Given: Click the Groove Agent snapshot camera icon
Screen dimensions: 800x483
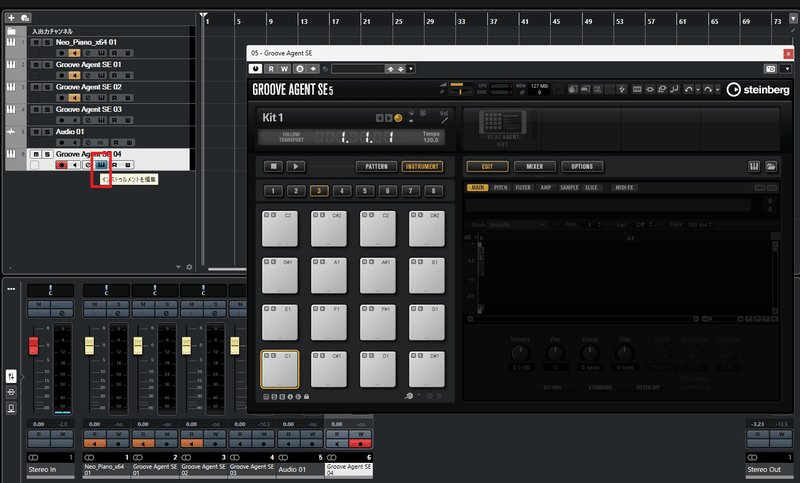Looking at the screenshot, I should 770,69.
